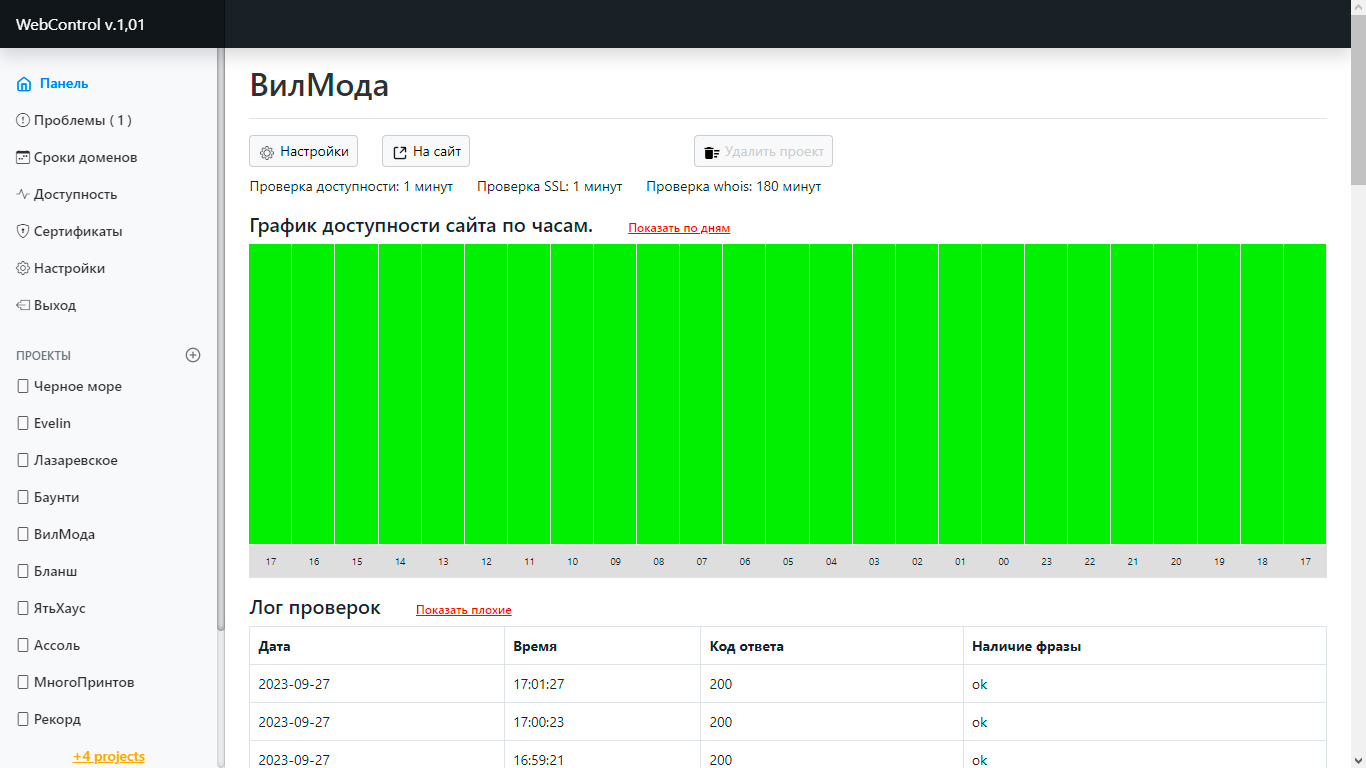Click the logout icon beside Выход
1366x768 pixels.
click(23, 305)
